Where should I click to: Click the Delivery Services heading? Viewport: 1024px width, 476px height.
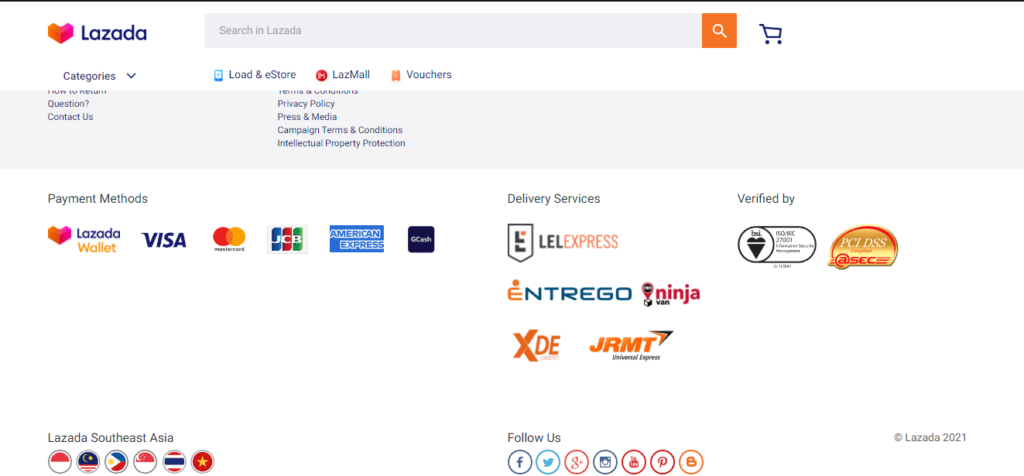click(x=554, y=198)
